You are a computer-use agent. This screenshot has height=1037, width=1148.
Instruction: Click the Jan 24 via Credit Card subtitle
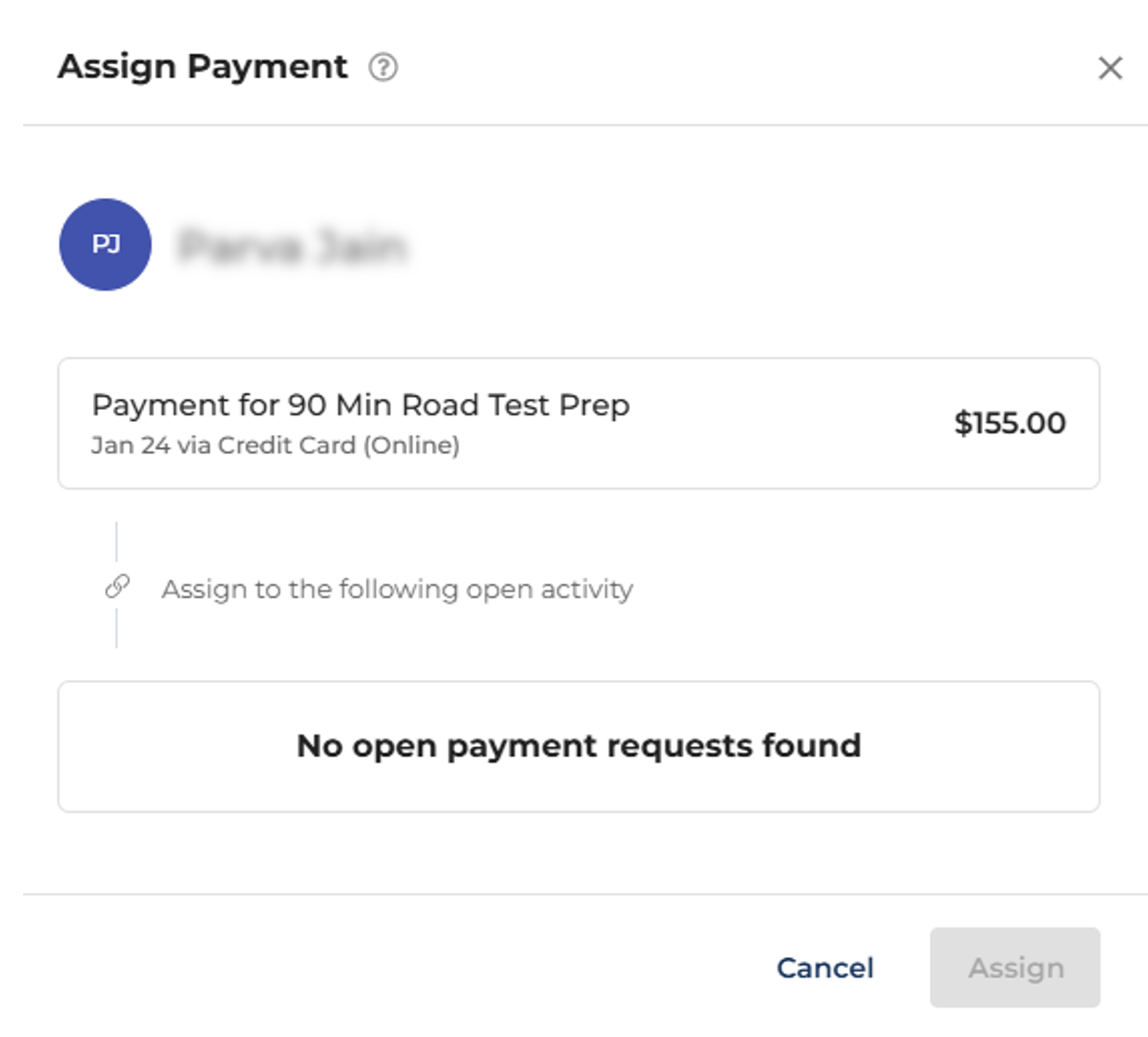(275, 446)
